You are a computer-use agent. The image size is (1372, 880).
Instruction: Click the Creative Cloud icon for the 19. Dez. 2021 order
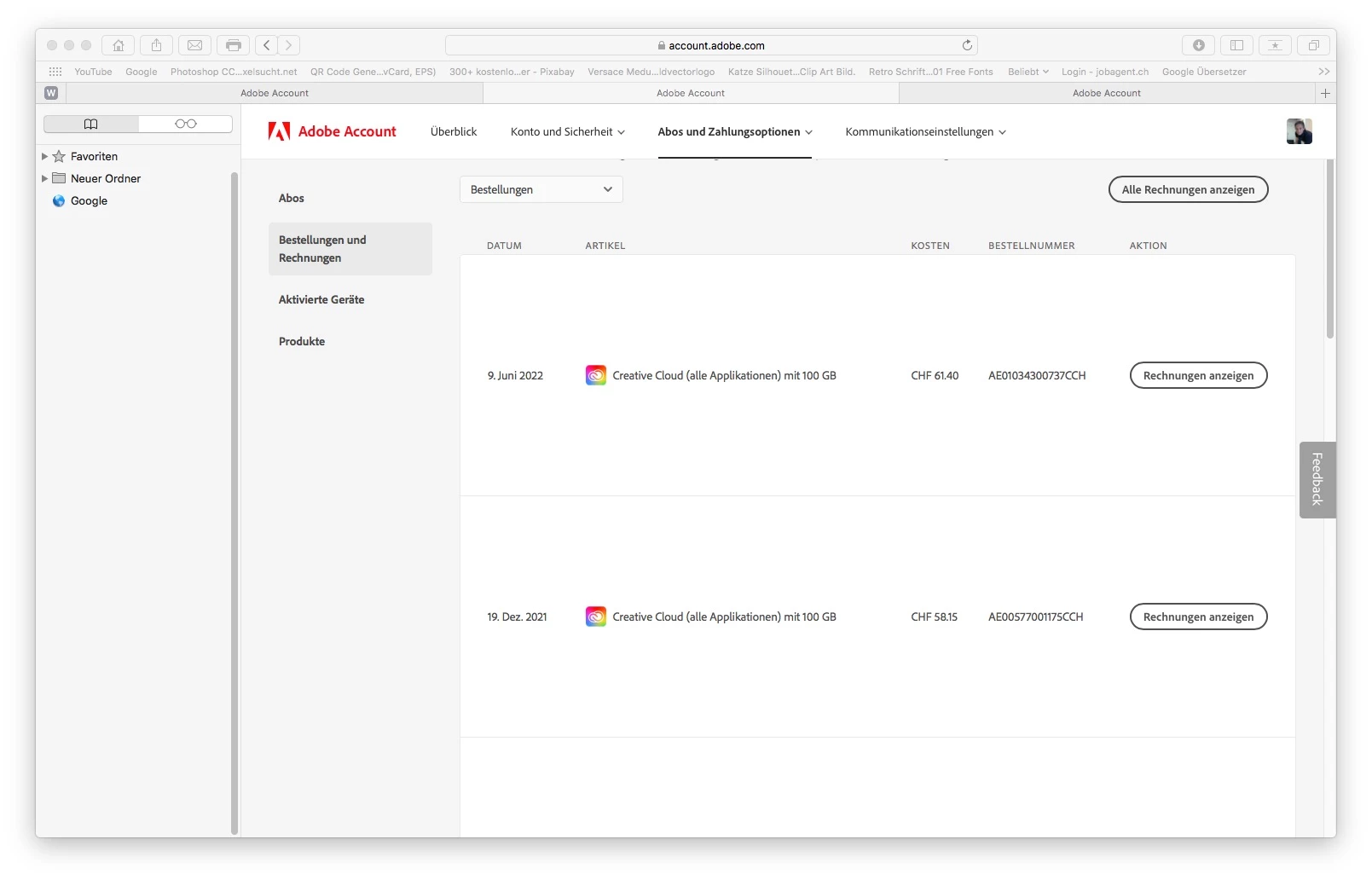tap(596, 617)
